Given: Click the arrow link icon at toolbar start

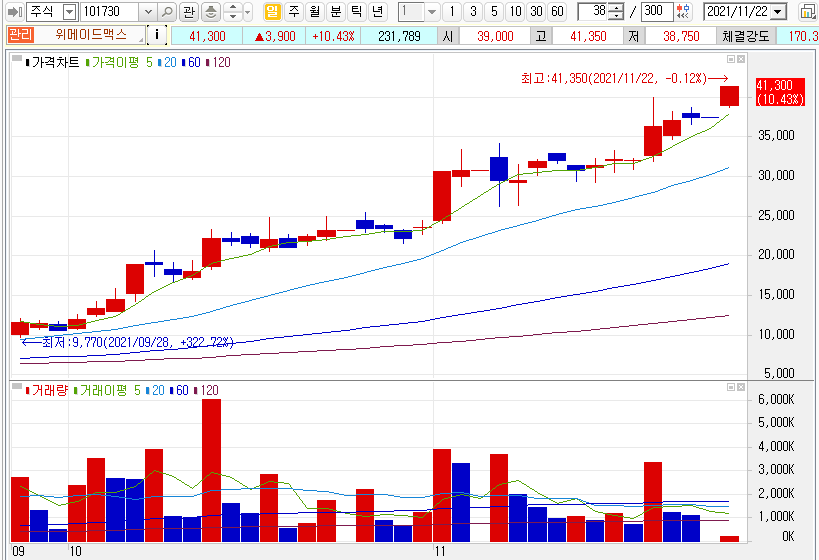Looking at the screenshot, I should pos(13,11).
